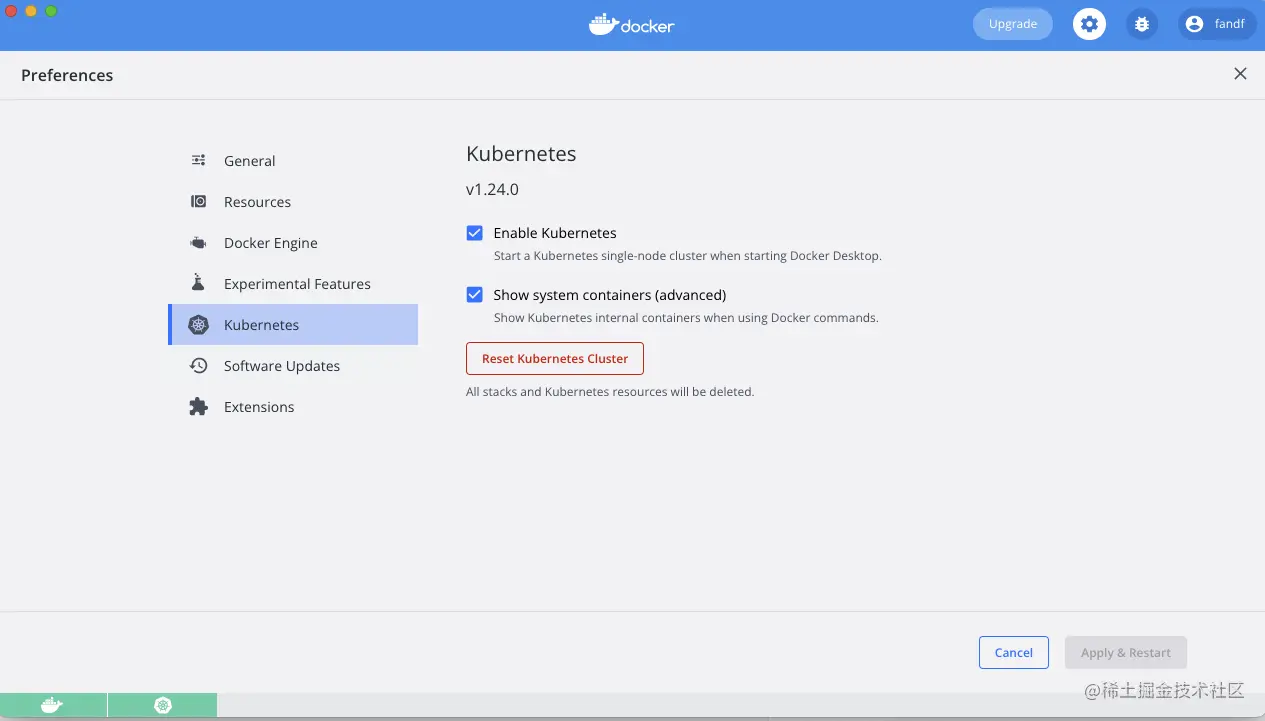Click the Resources disk icon
1265x721 pixels.
[199, 202]
